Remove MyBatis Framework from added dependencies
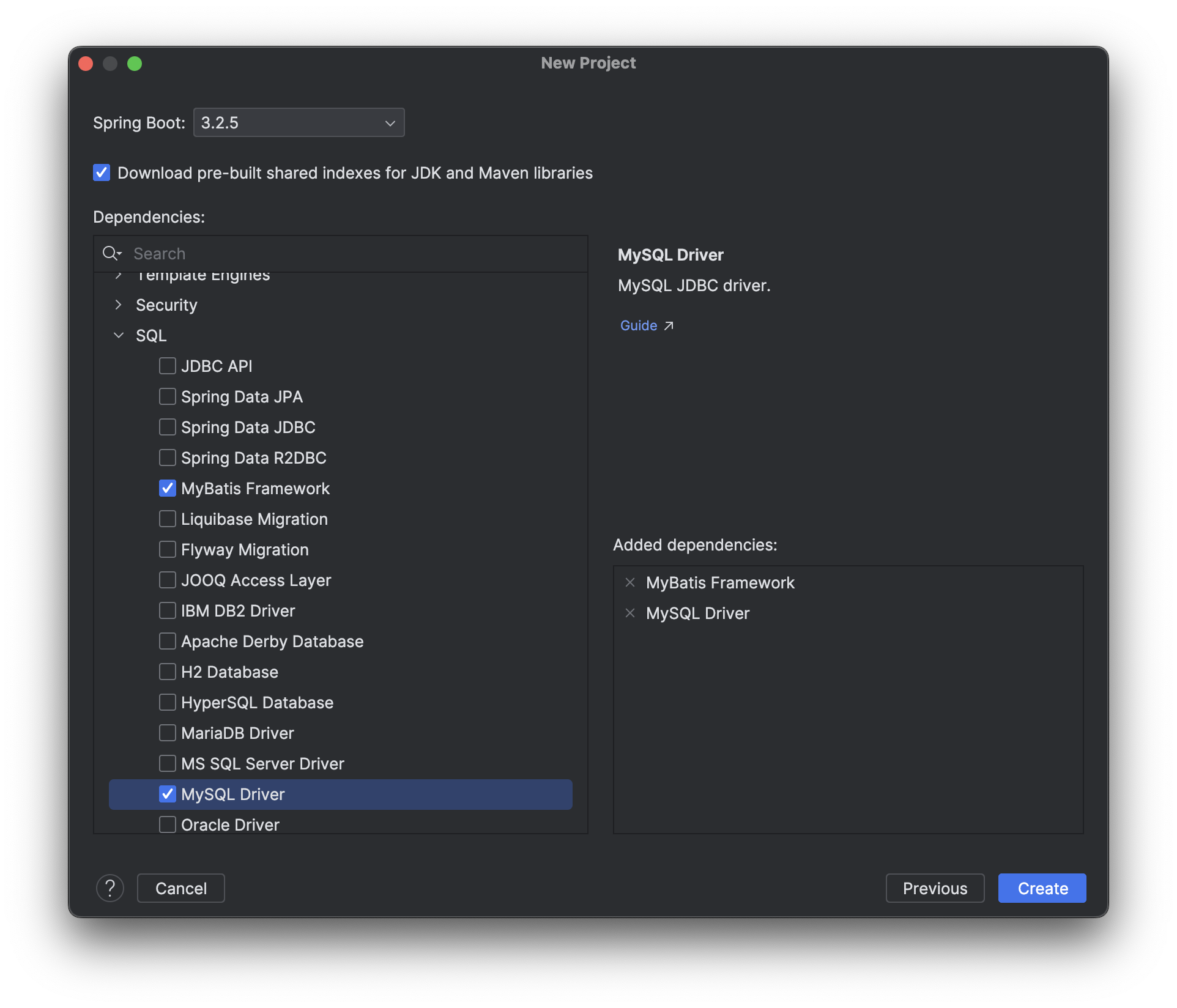This screenshot has height=1008, width=1177. [630, 582]
